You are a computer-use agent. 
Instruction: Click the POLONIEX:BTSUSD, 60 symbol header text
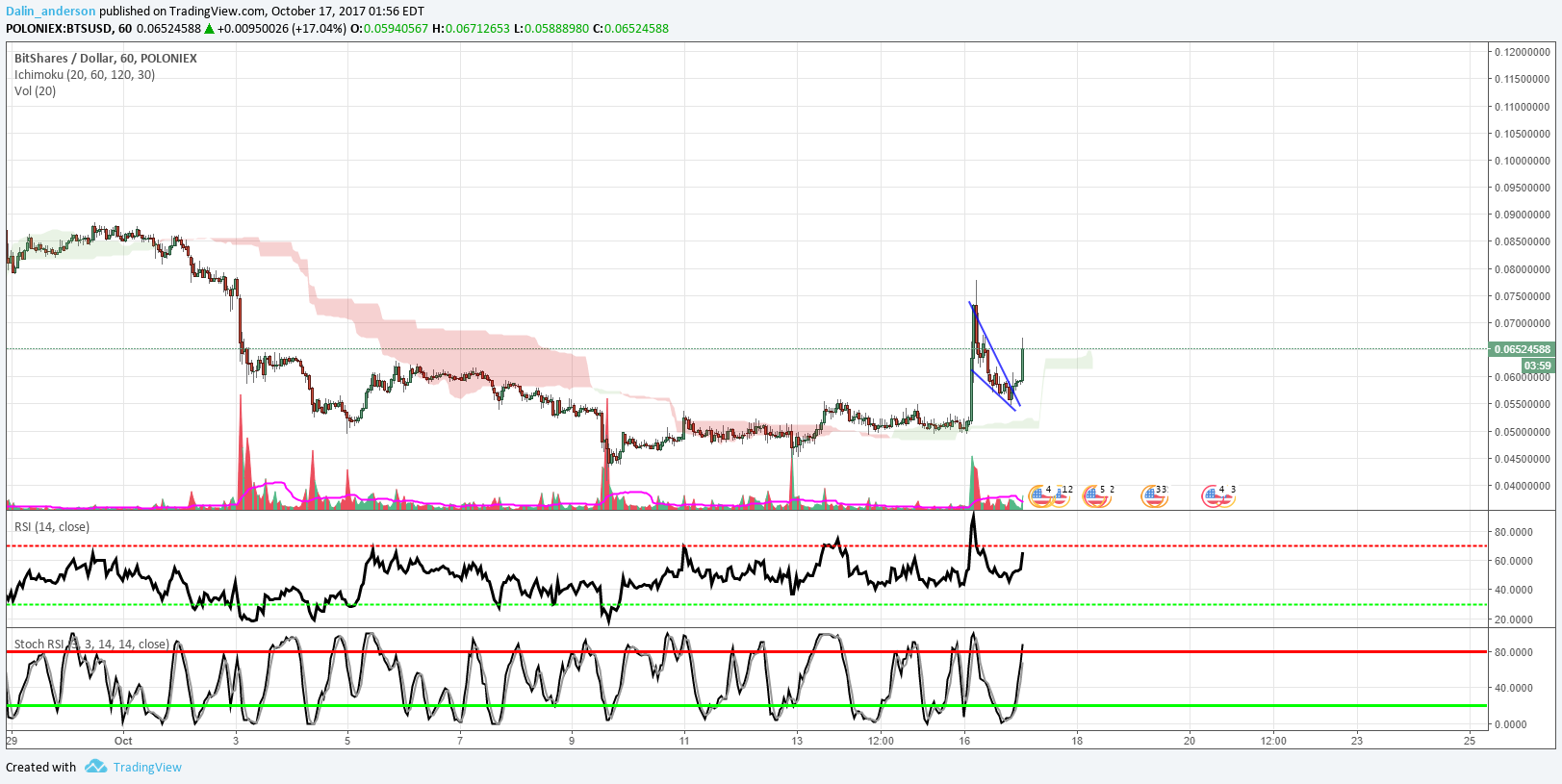point(69,29)
